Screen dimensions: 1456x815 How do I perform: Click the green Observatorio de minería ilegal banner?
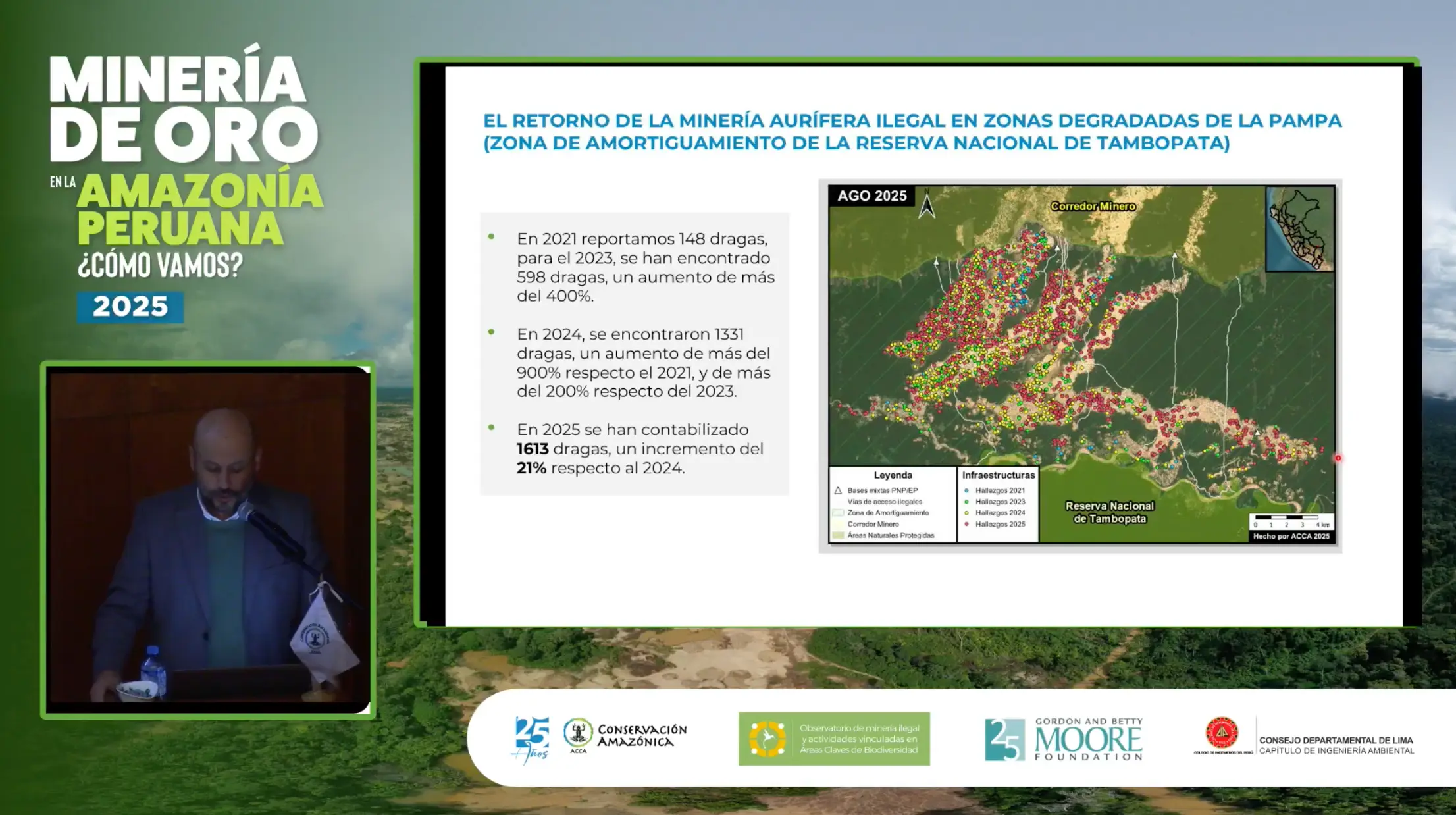(x=833, y=739)
